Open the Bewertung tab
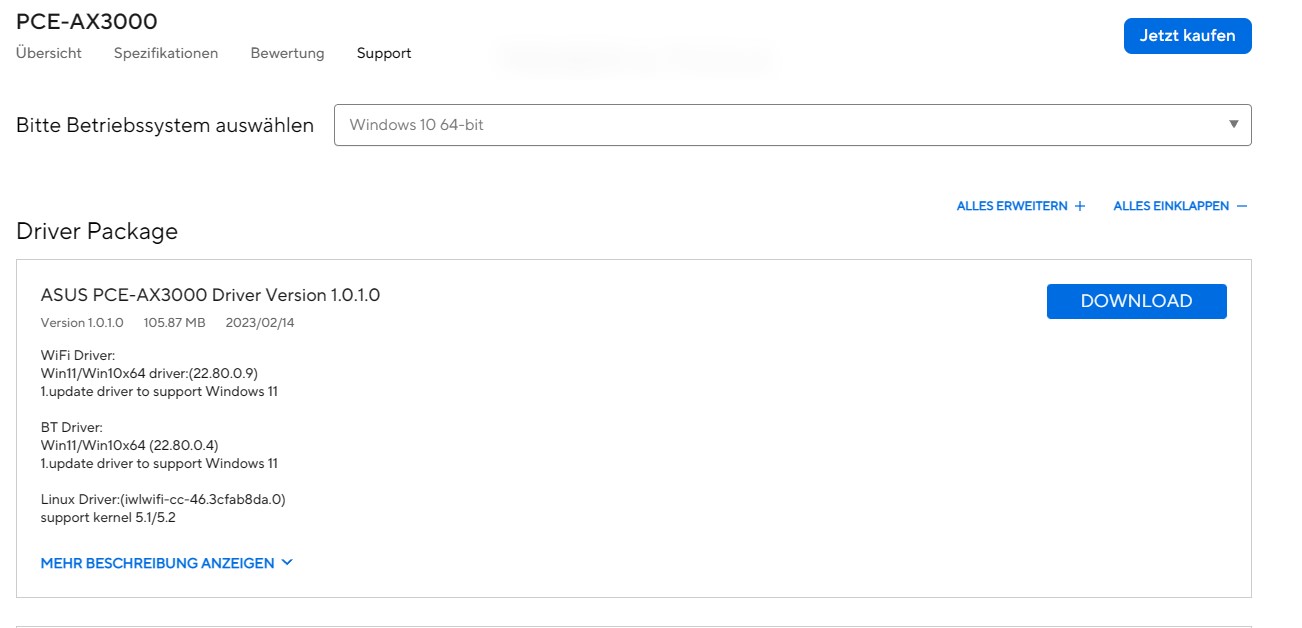 [287, 53]
